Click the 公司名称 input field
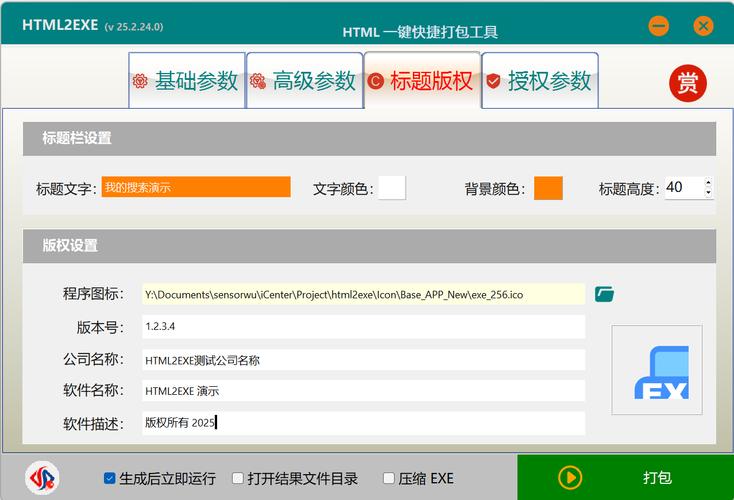 (x=363, y=360)
